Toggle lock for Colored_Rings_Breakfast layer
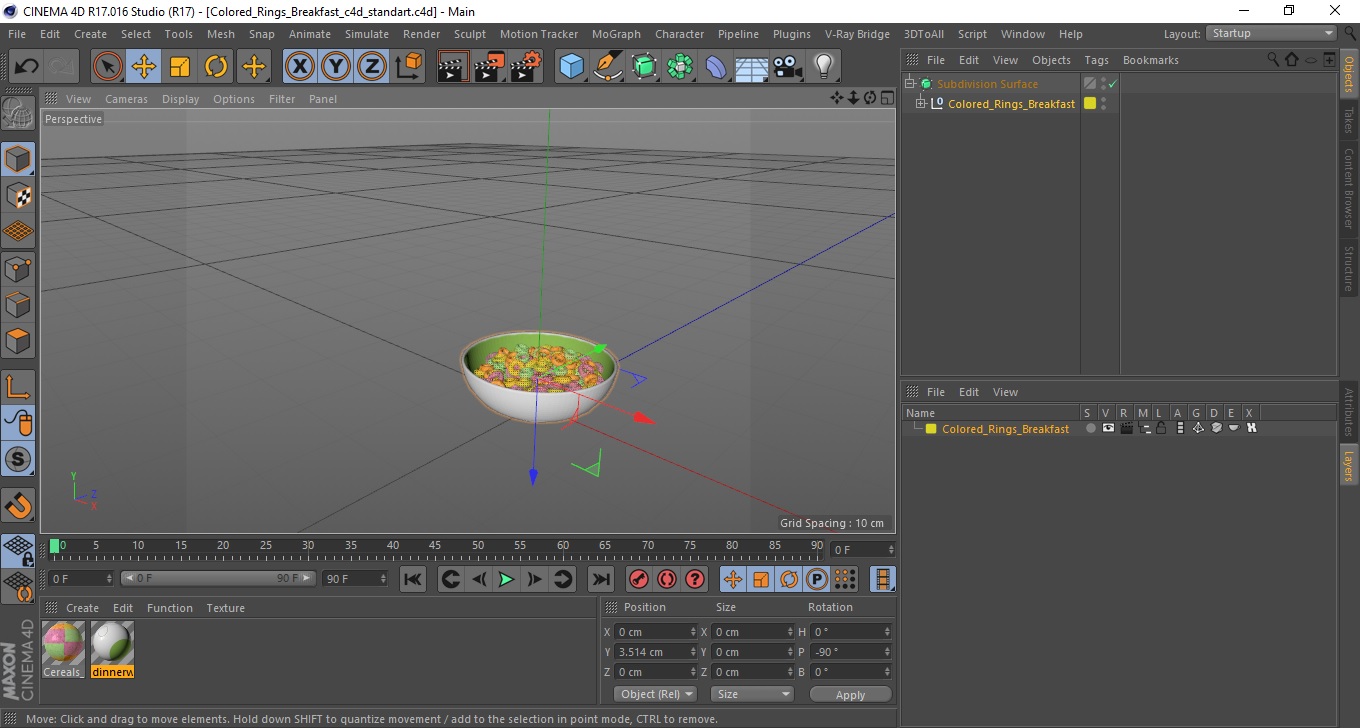The image size is (1360, 728). click(1161, 428)
